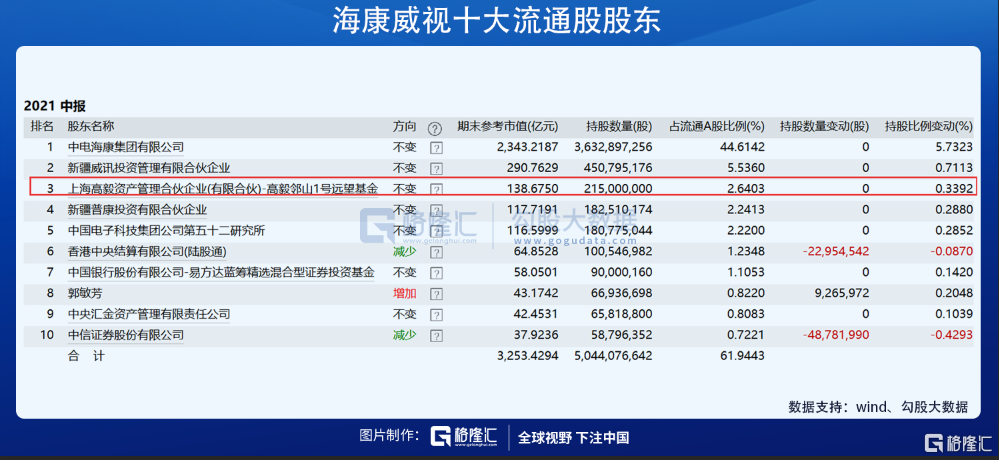Click the 持股比例变动(%) column header

tap(930, 127)
